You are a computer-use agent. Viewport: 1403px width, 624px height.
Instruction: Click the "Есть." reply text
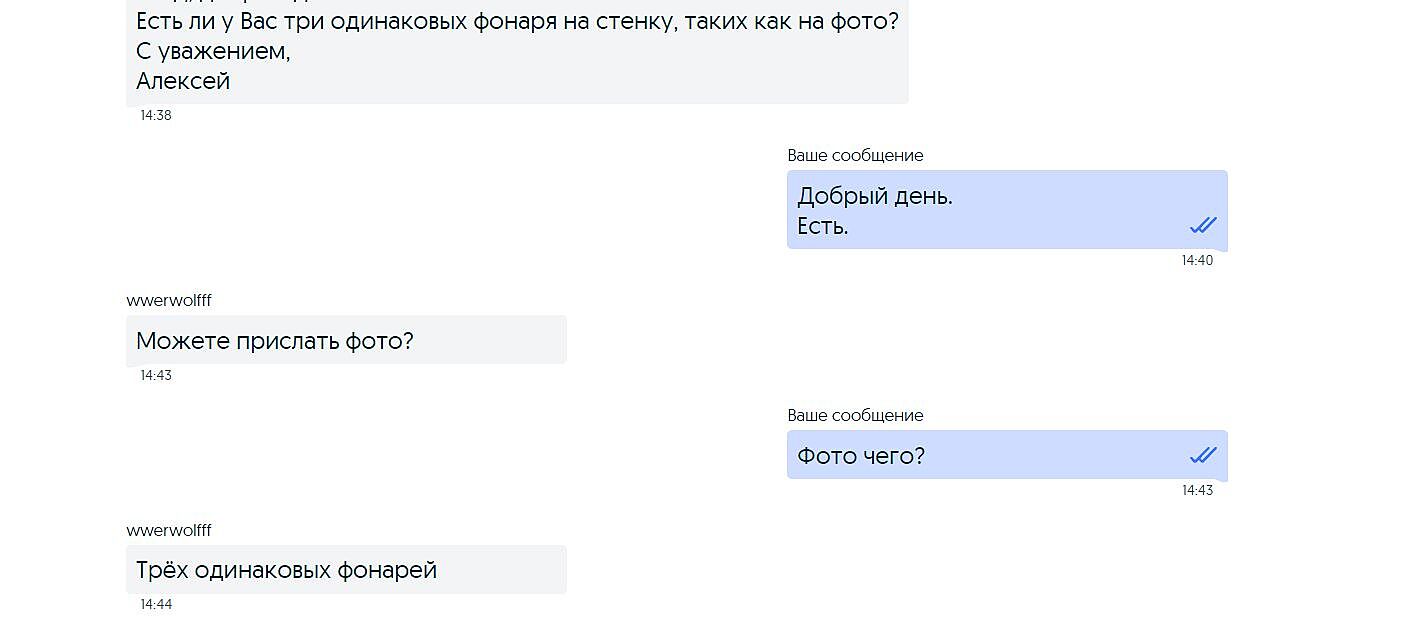coord(823,226)
